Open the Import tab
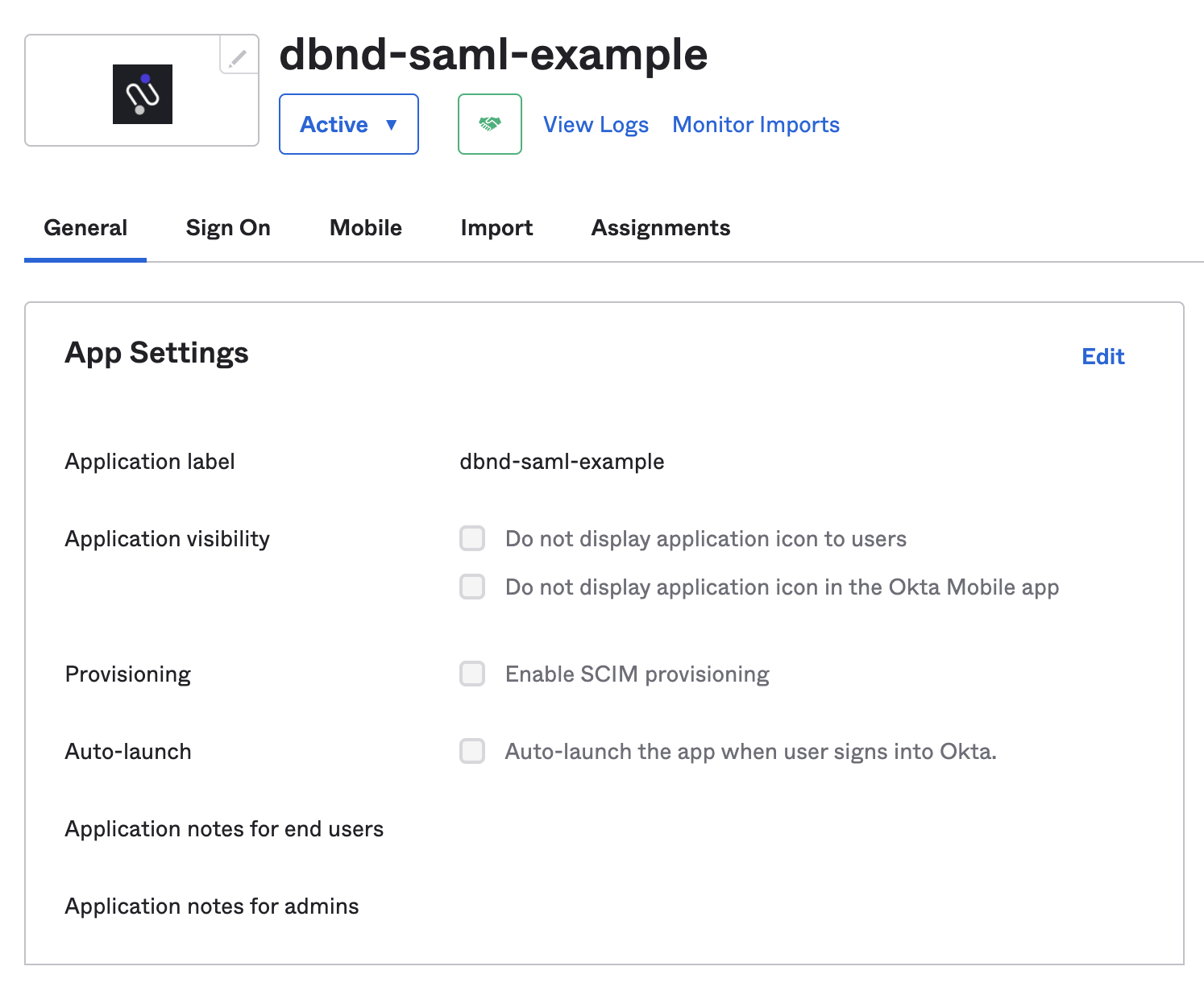The image size is (1204, 983). click(x=496, y=228)
